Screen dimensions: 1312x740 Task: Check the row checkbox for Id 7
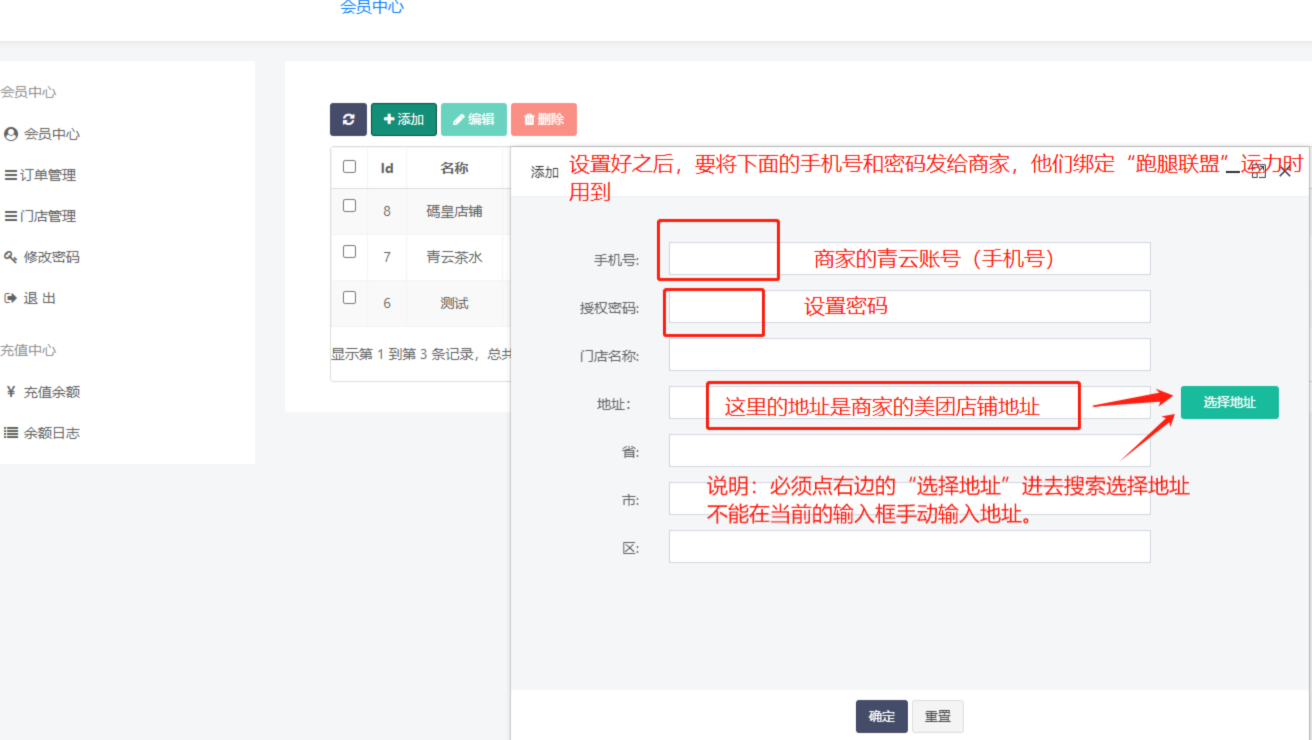point(349,252)
